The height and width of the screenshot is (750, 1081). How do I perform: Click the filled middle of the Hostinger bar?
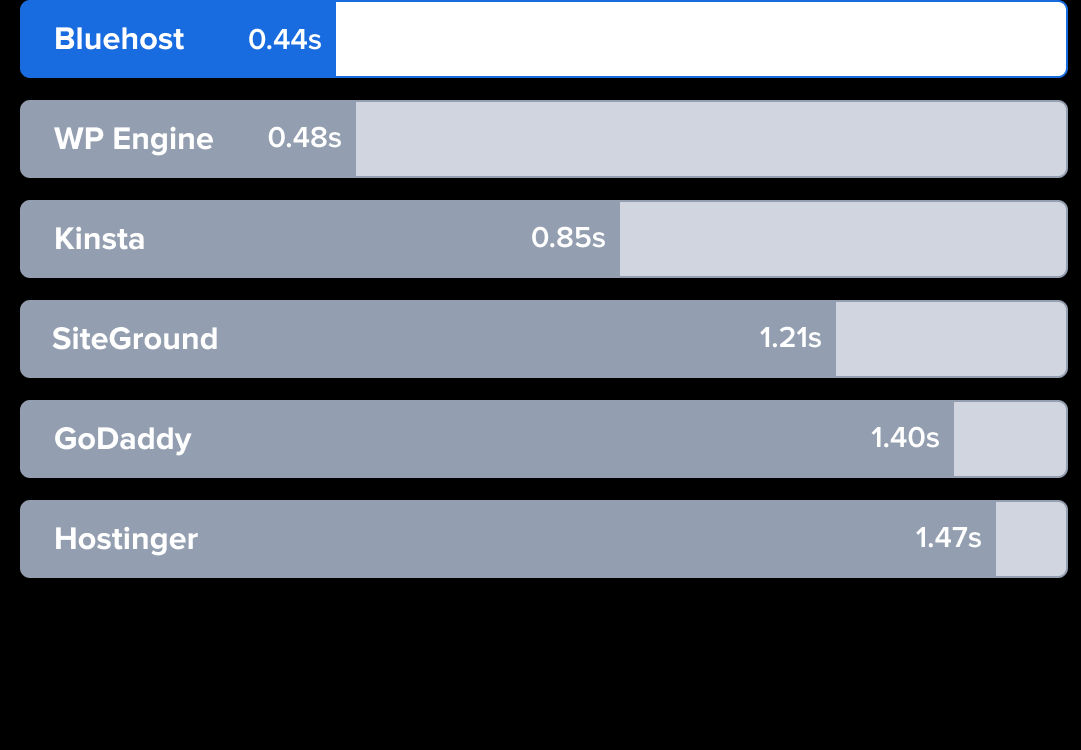click(550, 539)
